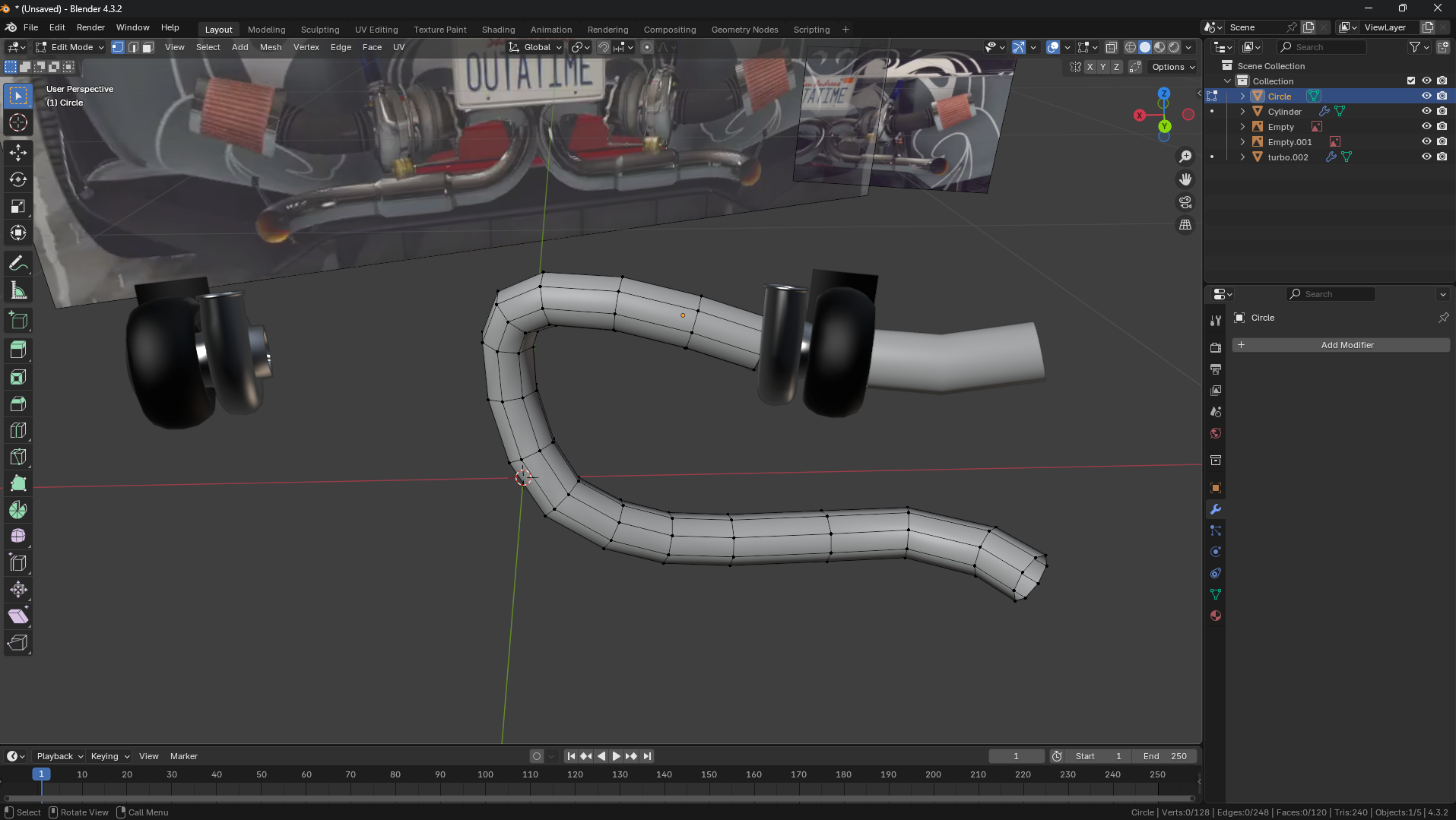Screen dimensions: 1456x820
Task: Activate the Scale tool
Action: 18,206
